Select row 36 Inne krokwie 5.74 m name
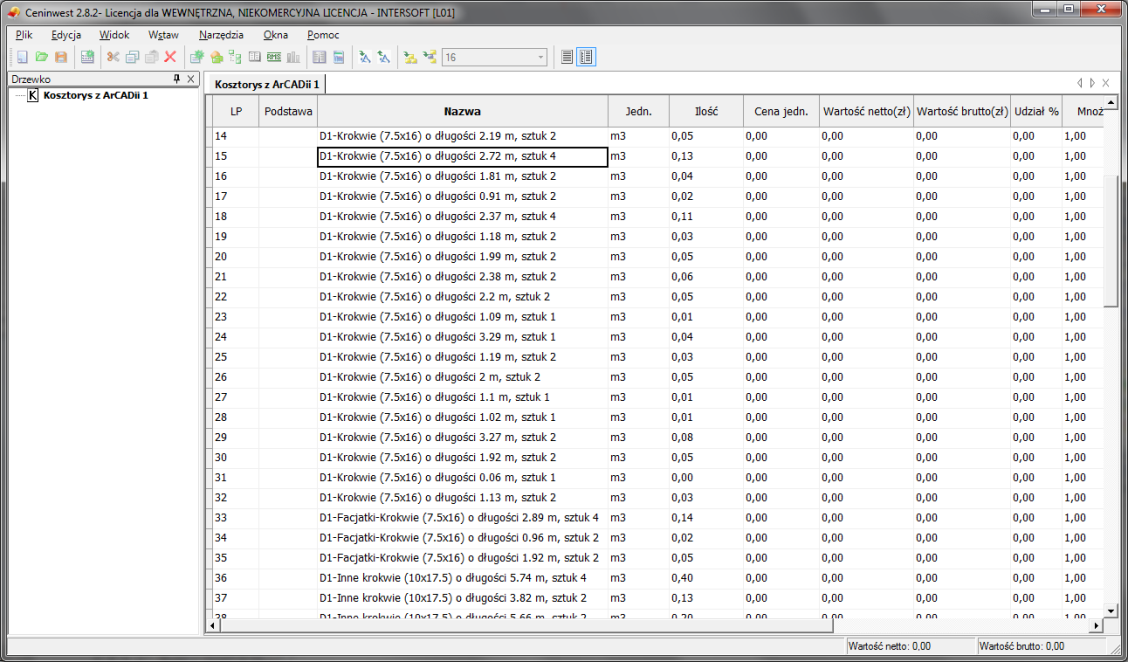Image resolution: width=1128 pixels, height=662 pixels. (463, 578)
